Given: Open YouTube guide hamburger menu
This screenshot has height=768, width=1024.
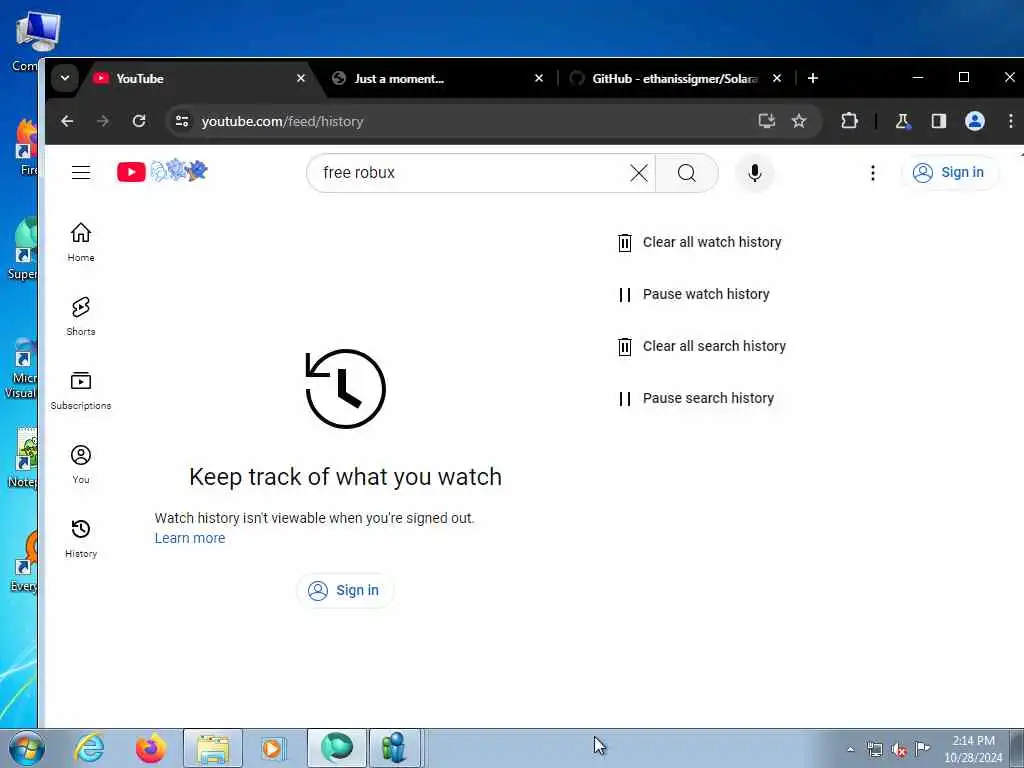Looking at the screenshot, I should tap(81, 172).
